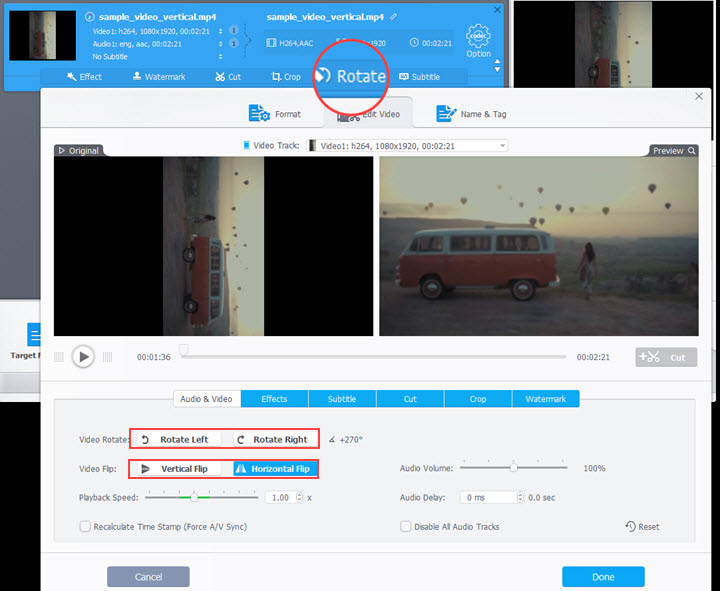720x591 pixels.
Task: Open the Subtitle tool in the file toolbar
Action: (x=419, y=77)
